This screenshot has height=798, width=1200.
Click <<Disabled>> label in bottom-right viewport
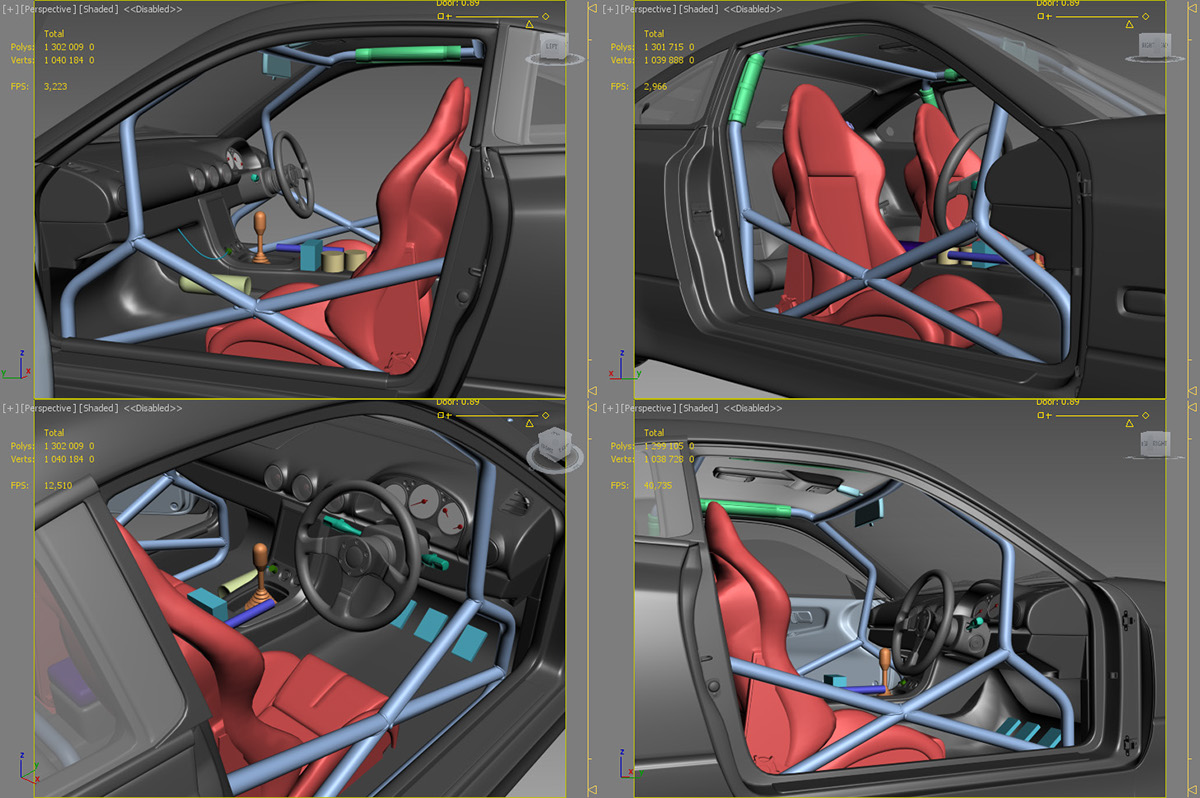pyautogui.click(x=753, y=408)
